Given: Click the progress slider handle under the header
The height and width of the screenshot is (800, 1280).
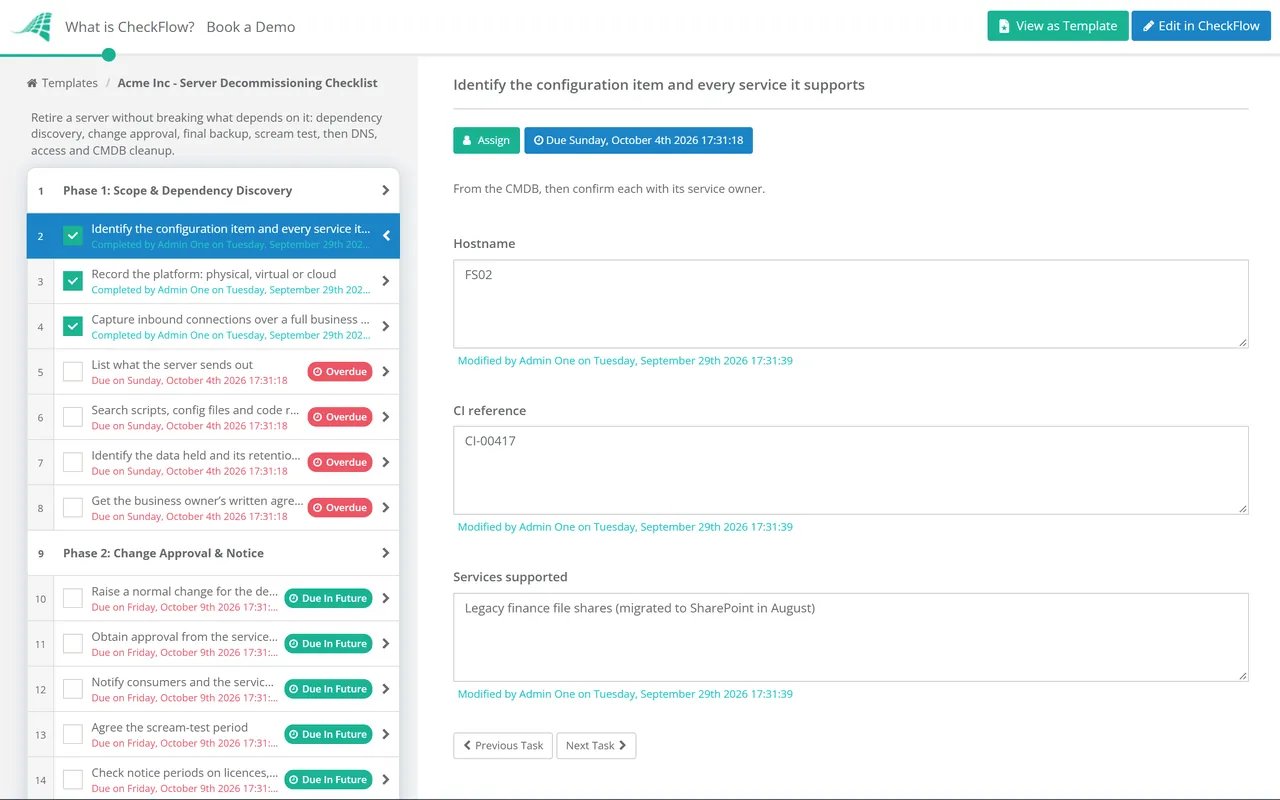Looking at the screenshot, I should [109, 55].
